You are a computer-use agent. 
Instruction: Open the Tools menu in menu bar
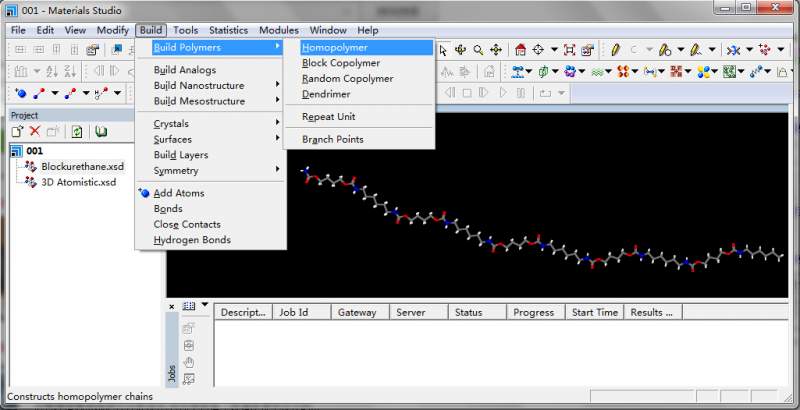point(185,31)
